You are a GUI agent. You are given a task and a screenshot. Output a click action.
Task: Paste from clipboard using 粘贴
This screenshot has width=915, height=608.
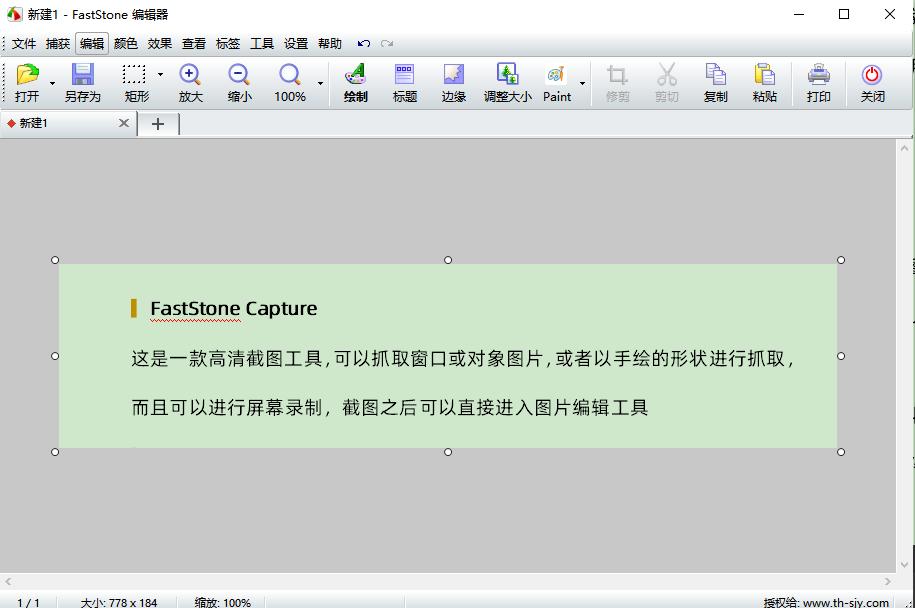coord(764,80)
